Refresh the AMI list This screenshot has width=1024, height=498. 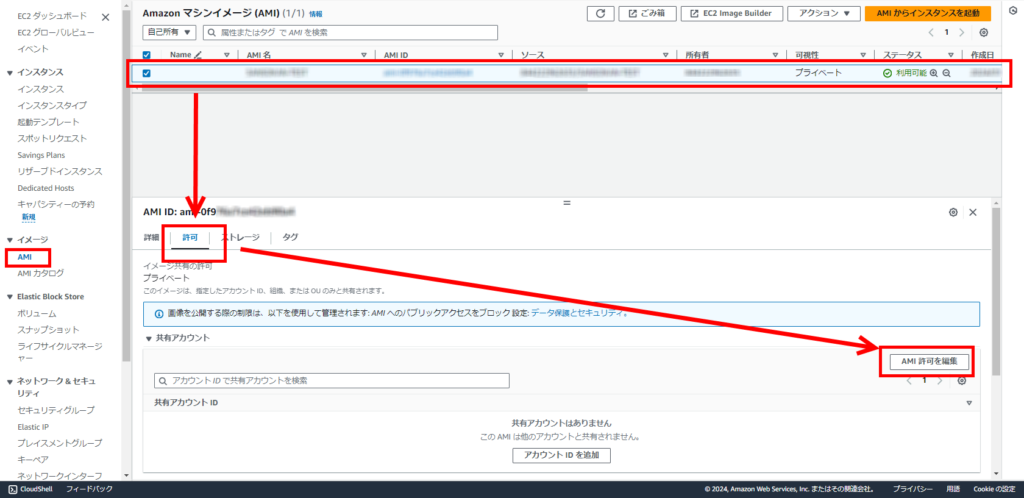tap(600, 14)
